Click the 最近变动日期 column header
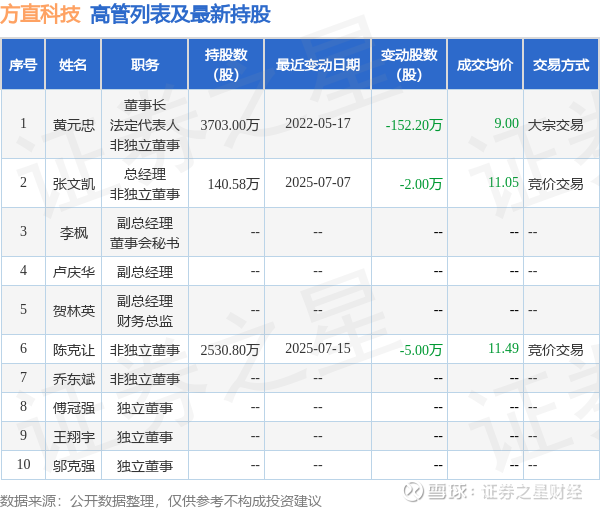The image size is (600, 510). click(318, 65)
